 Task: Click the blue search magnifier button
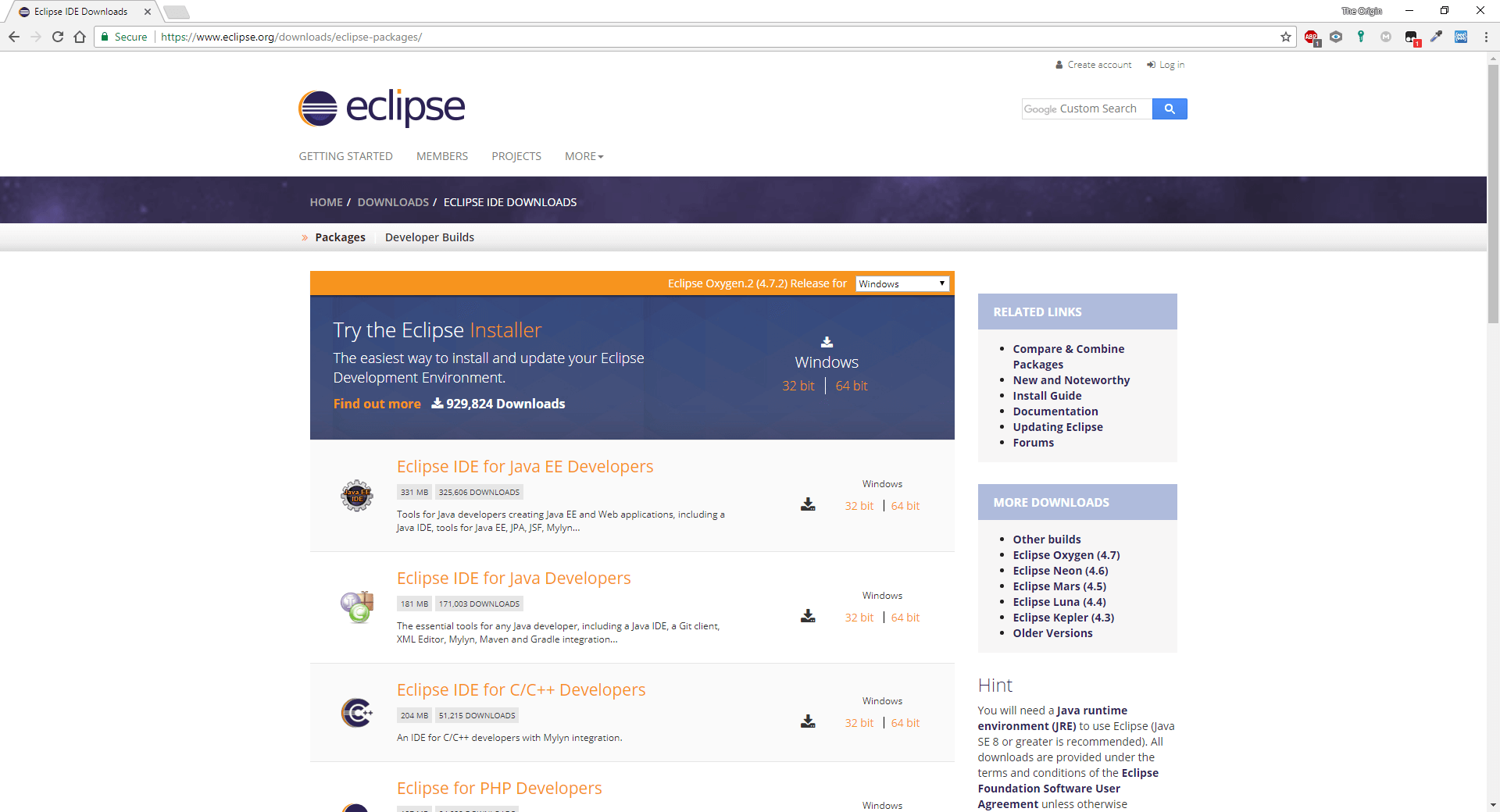pos(1170,109)
